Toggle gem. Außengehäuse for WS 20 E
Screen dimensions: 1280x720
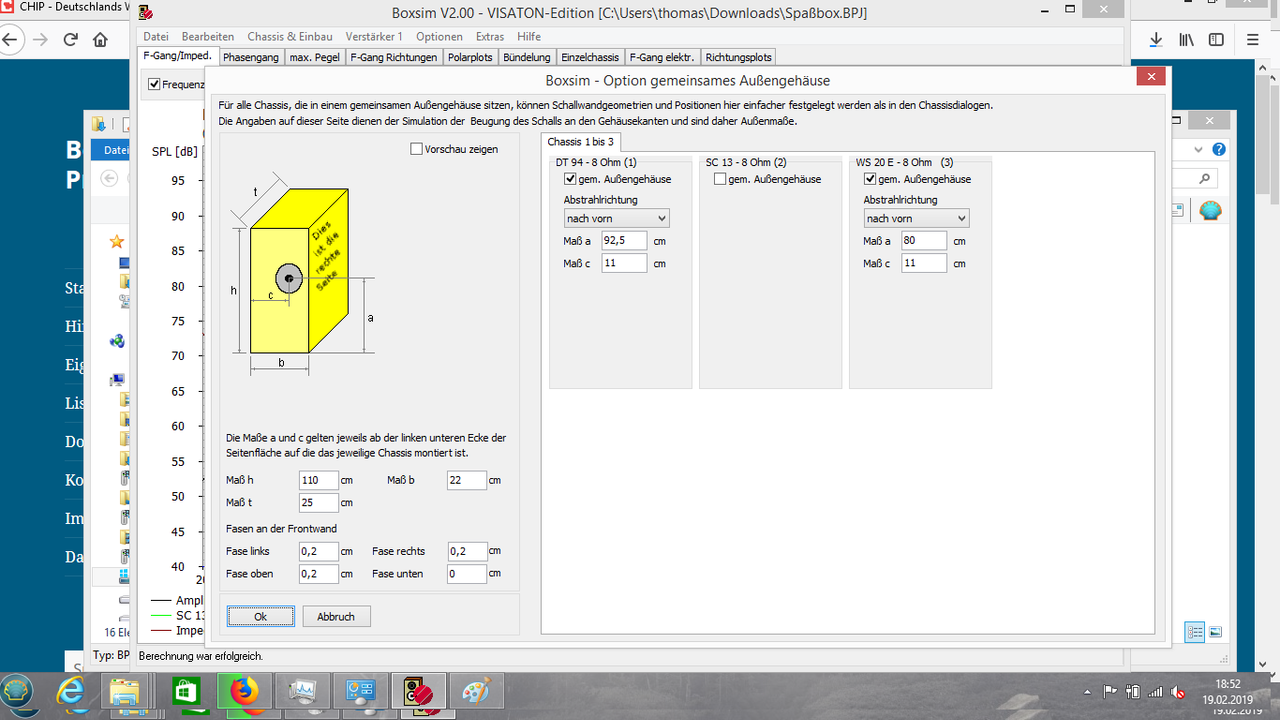870,179
